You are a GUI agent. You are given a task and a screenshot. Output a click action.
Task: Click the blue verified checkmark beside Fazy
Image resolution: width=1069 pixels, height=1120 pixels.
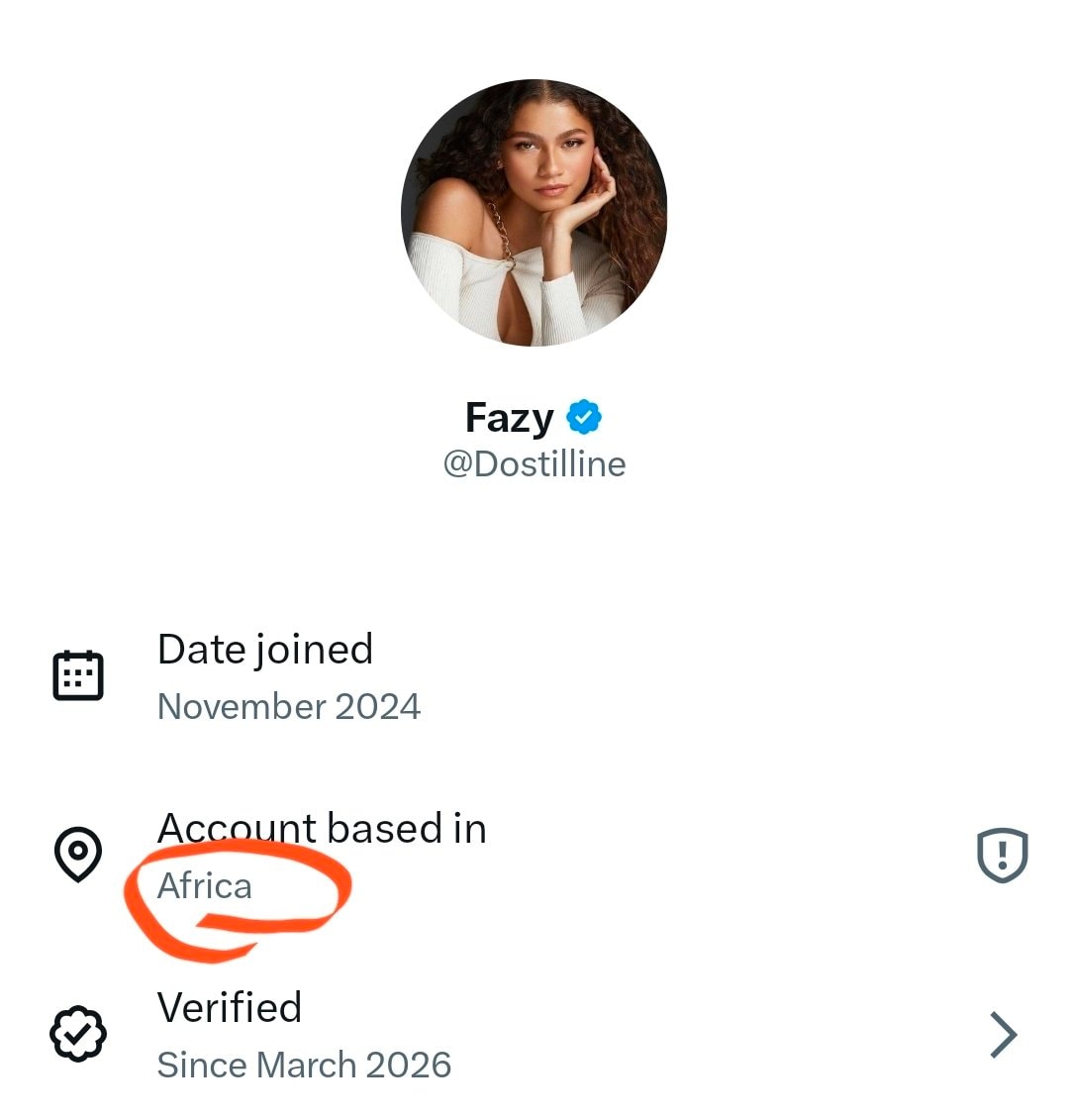click(584, 417)
